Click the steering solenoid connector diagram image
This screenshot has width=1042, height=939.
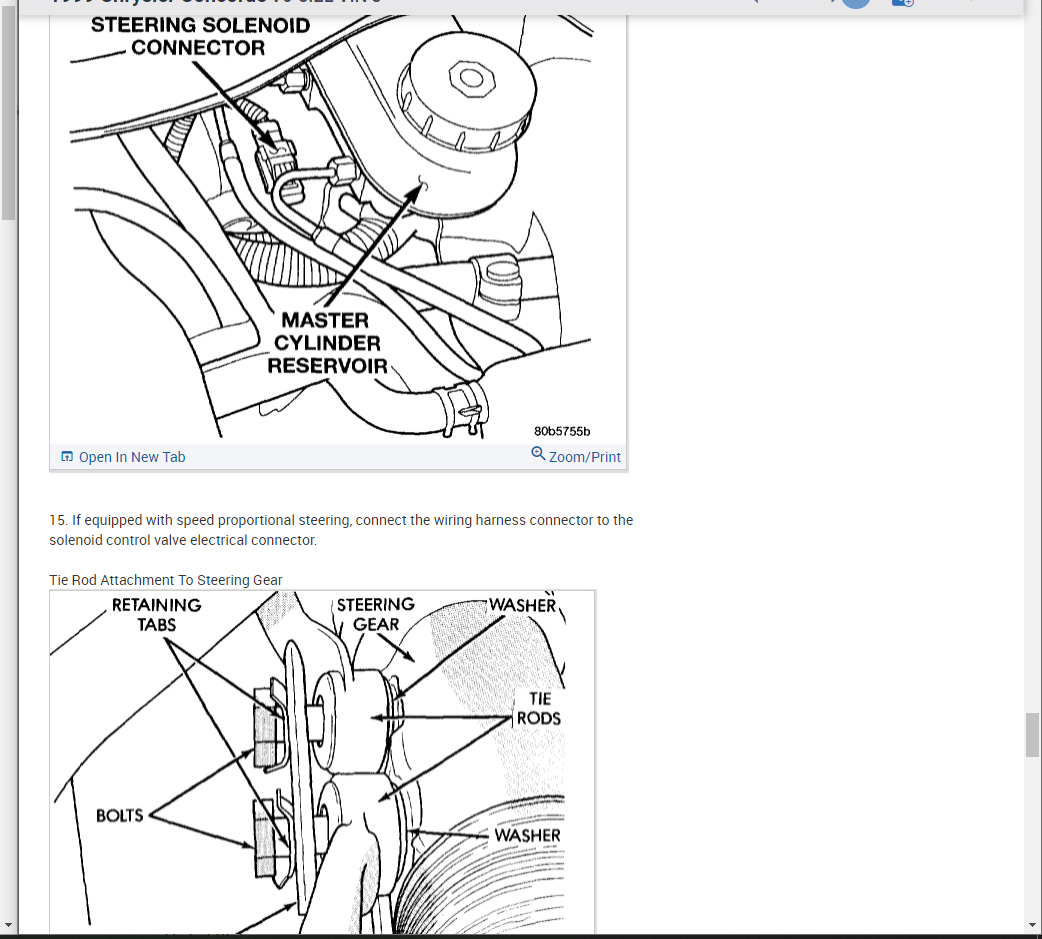pos(338,228)
